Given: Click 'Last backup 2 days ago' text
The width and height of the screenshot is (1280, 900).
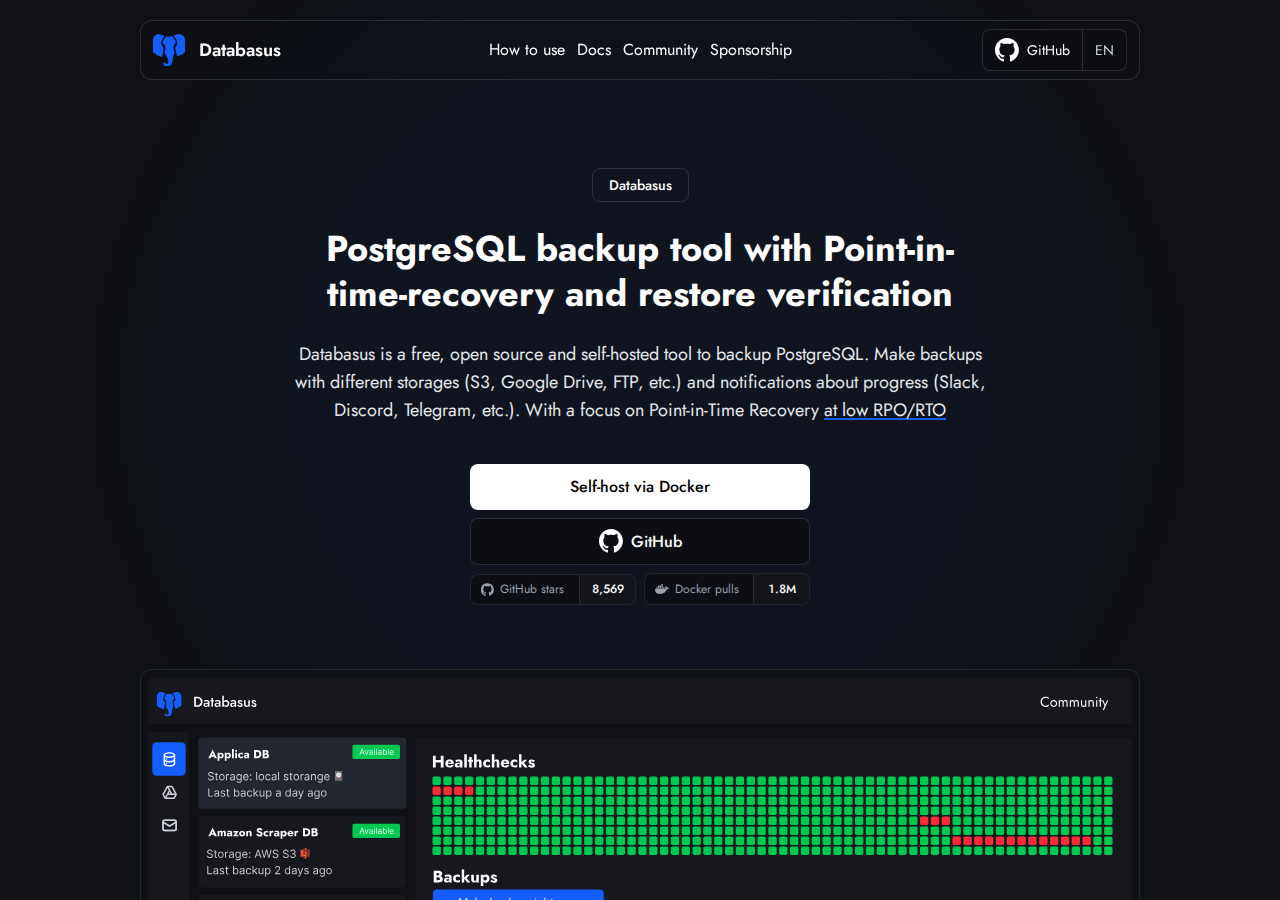Looking at the screenshot, I should coord(269,870).
